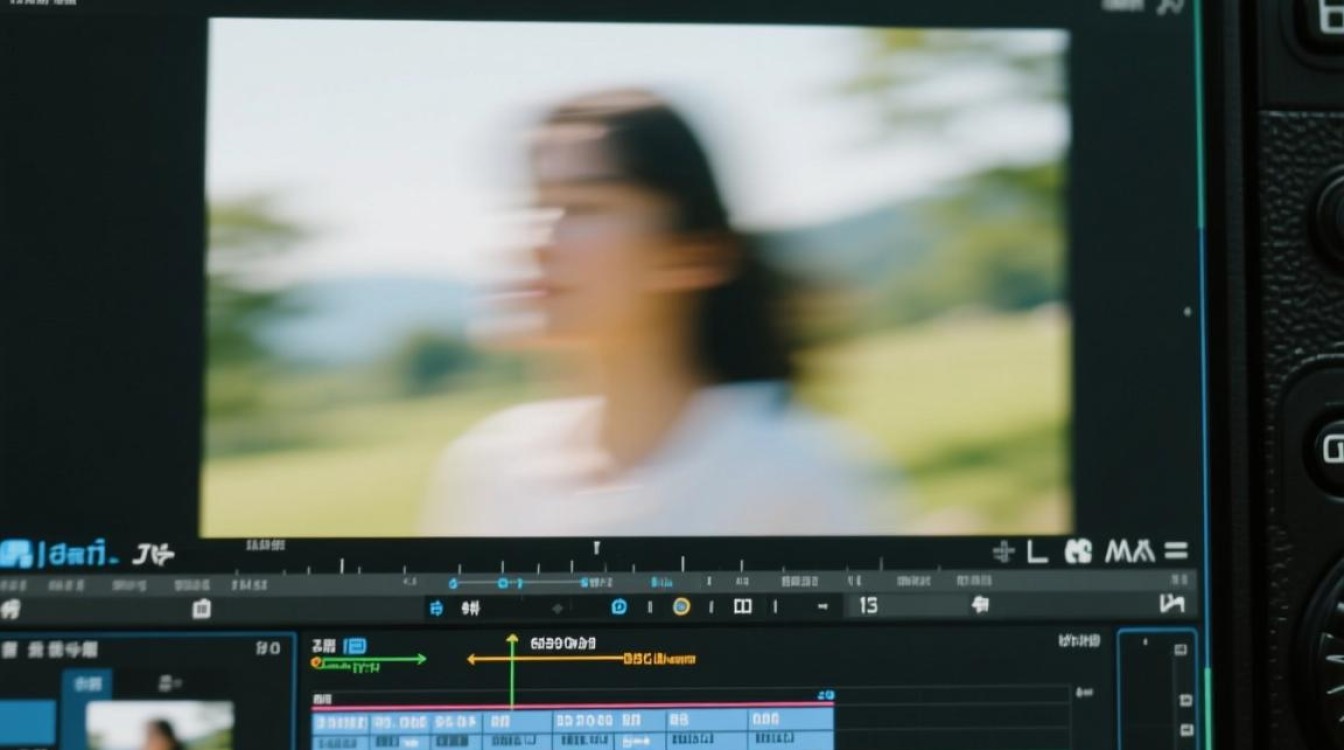Screen dimensions: 1344x750
Task: Click the yellow-topped green playhead on the timeline
Action: (x=512, y=670)
